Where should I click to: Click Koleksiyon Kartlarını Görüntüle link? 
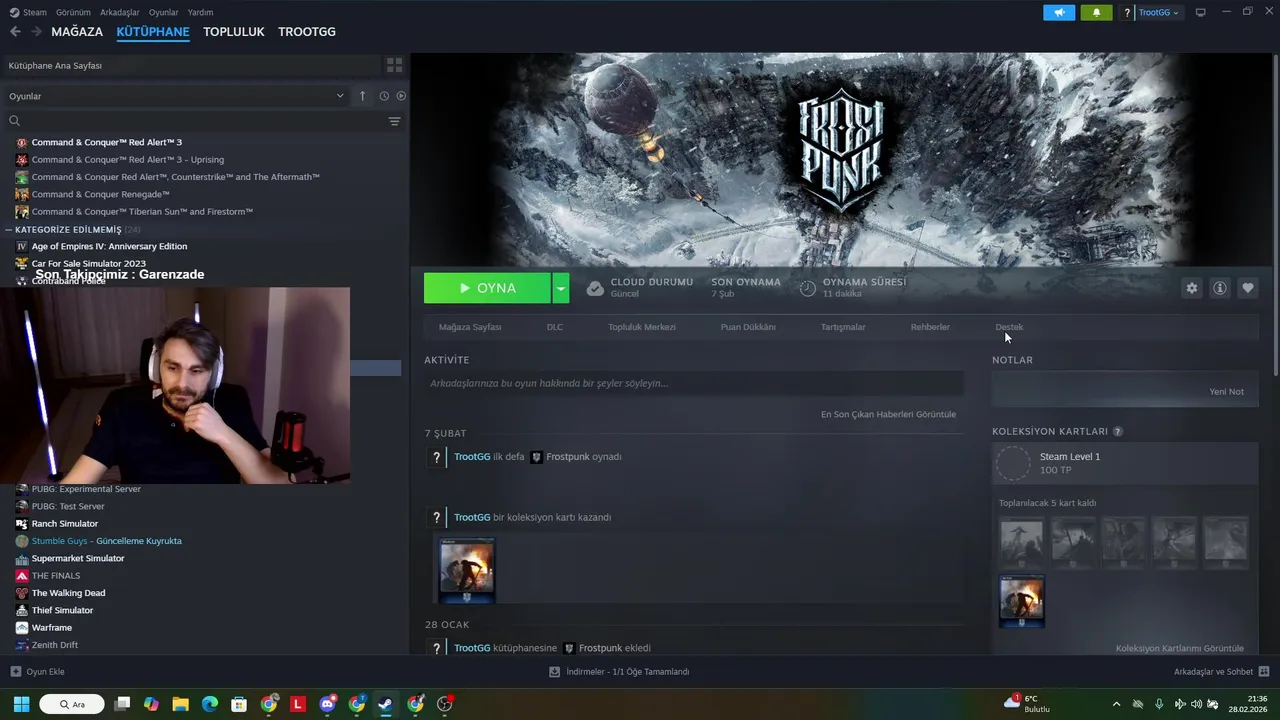[1180, 648]
